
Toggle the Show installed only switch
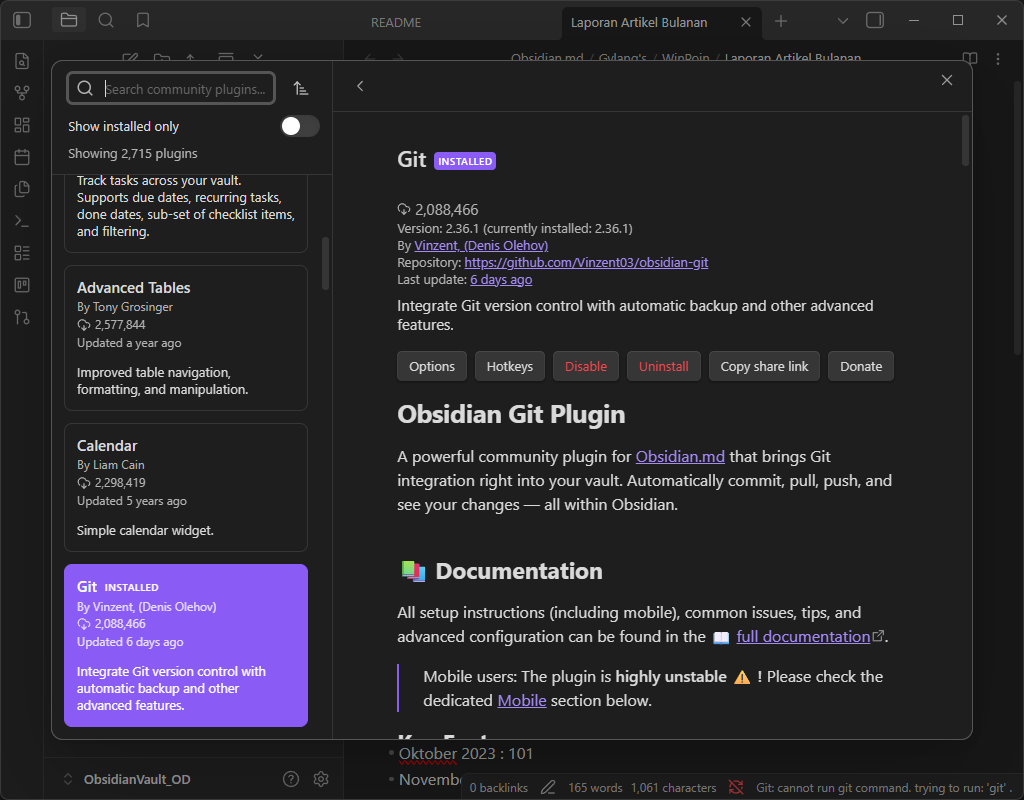[300, 126]
